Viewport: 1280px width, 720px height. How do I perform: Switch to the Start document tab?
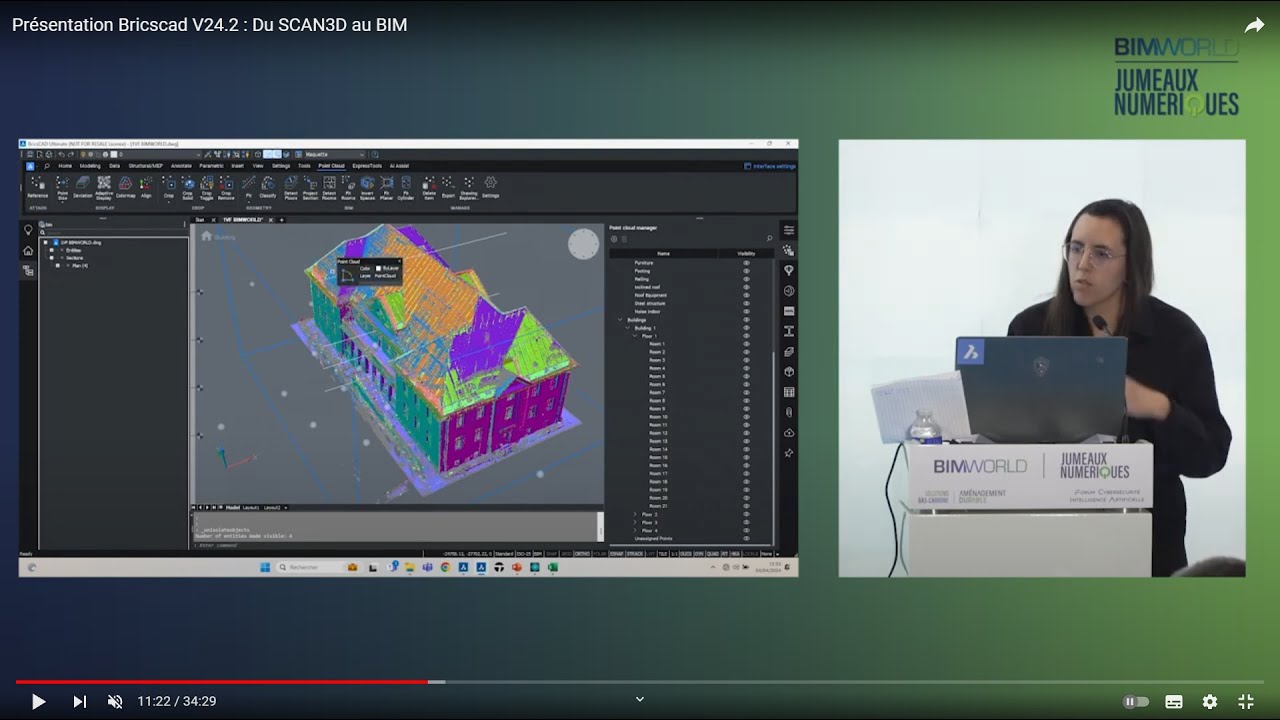pos(200,219)
